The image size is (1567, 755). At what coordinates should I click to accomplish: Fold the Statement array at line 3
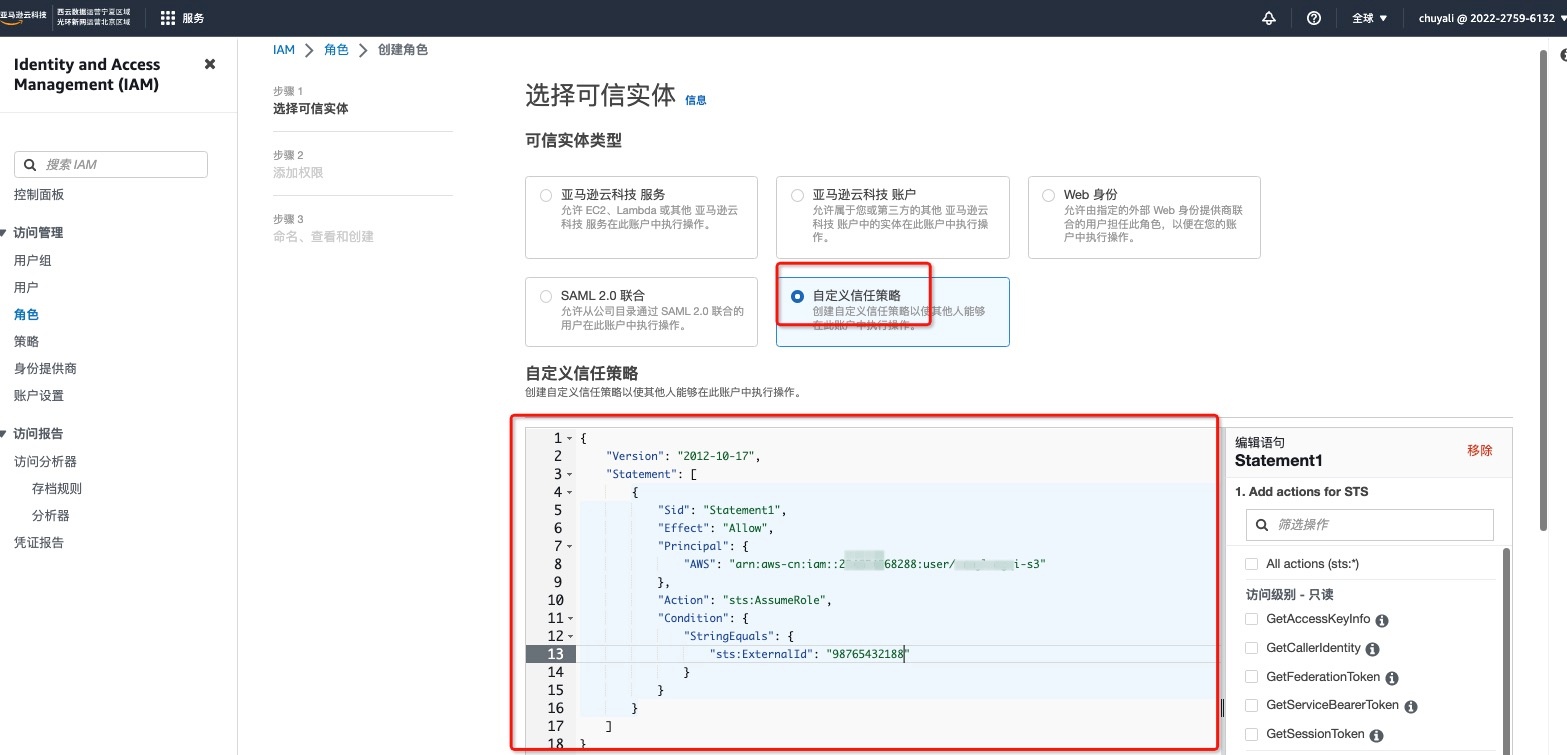pos(569,474)
